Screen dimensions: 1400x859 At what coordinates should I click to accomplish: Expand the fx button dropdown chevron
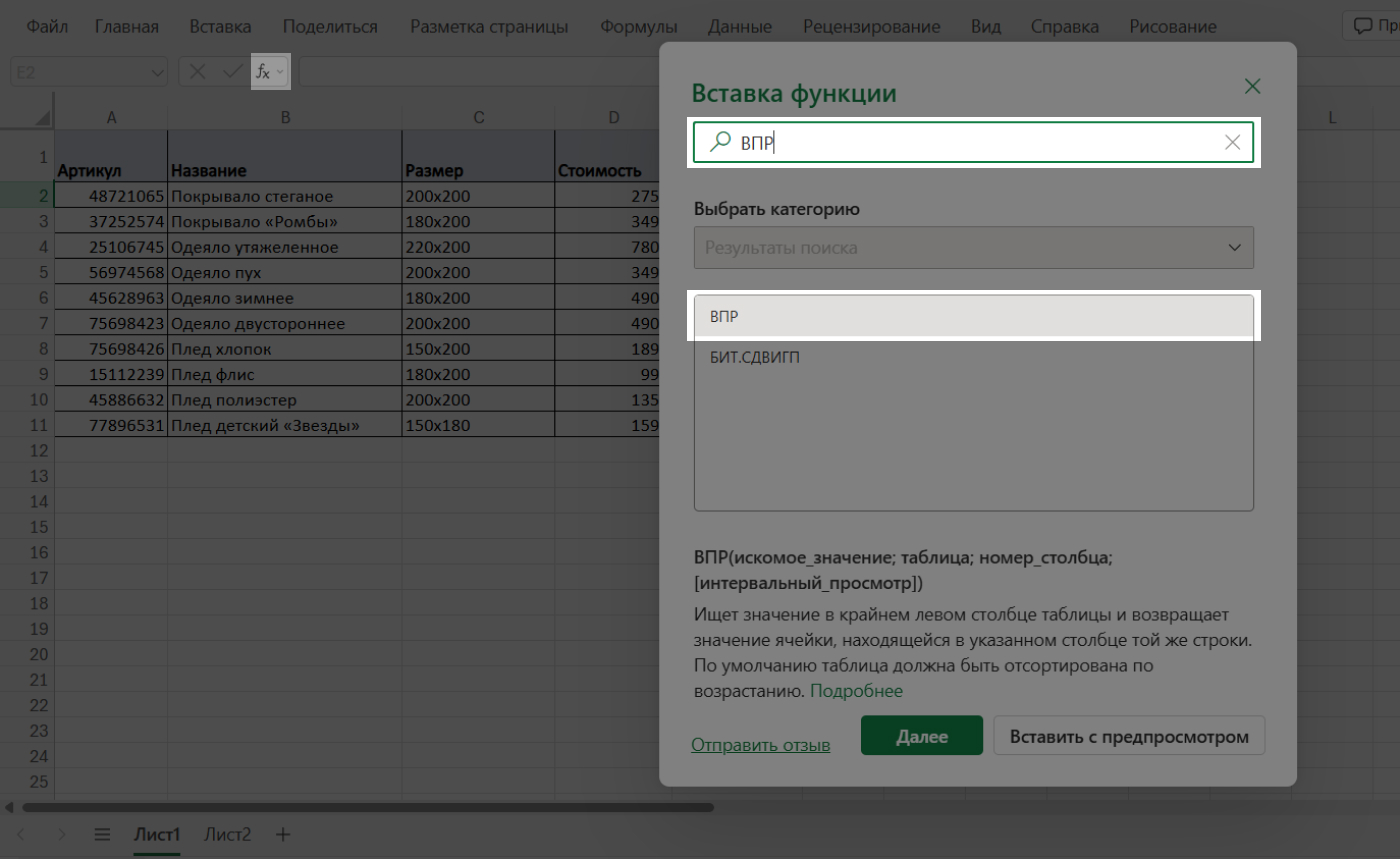tap(280, 72)
